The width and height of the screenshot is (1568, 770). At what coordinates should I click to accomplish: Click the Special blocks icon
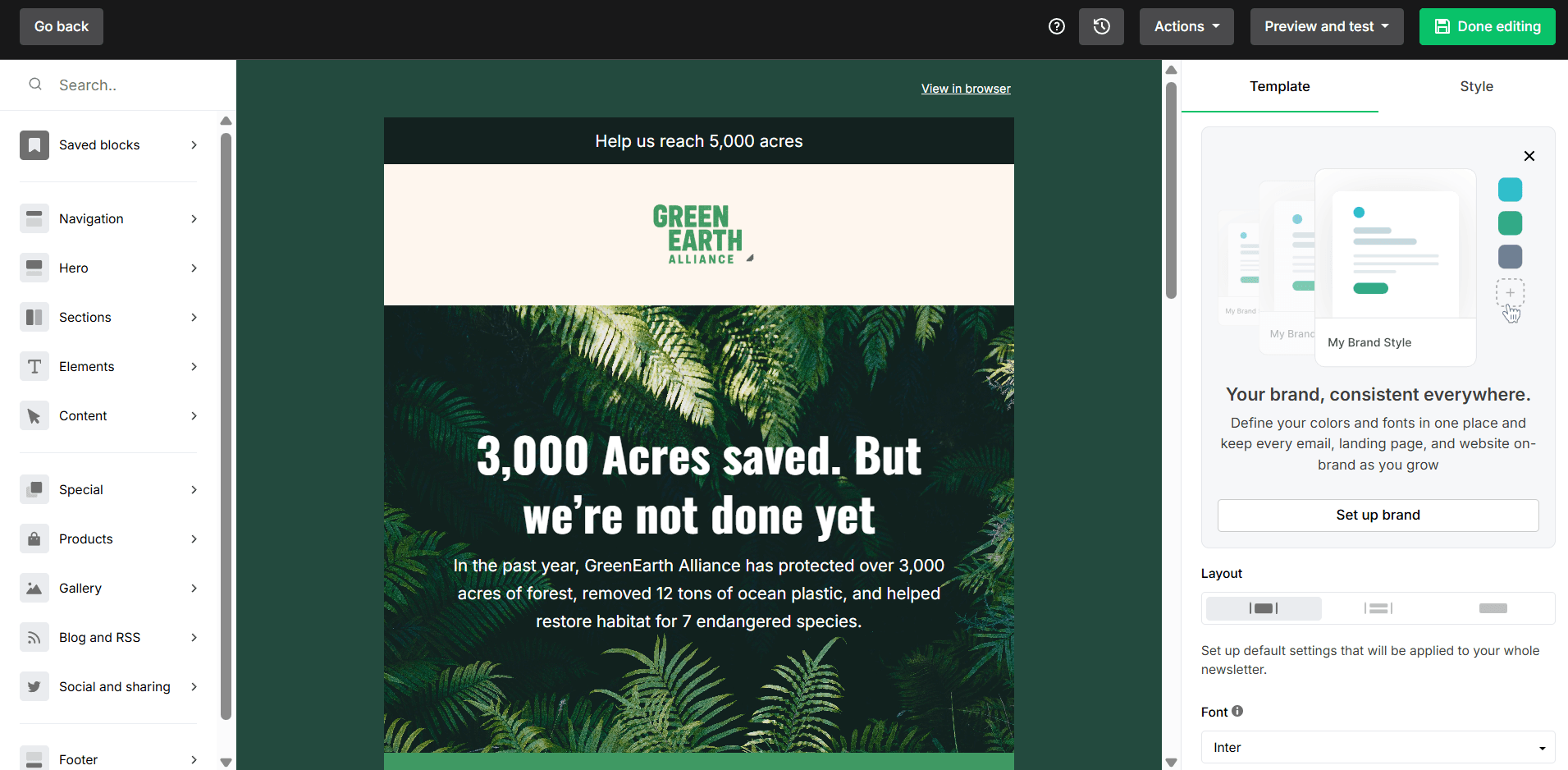tap(34, 490)
